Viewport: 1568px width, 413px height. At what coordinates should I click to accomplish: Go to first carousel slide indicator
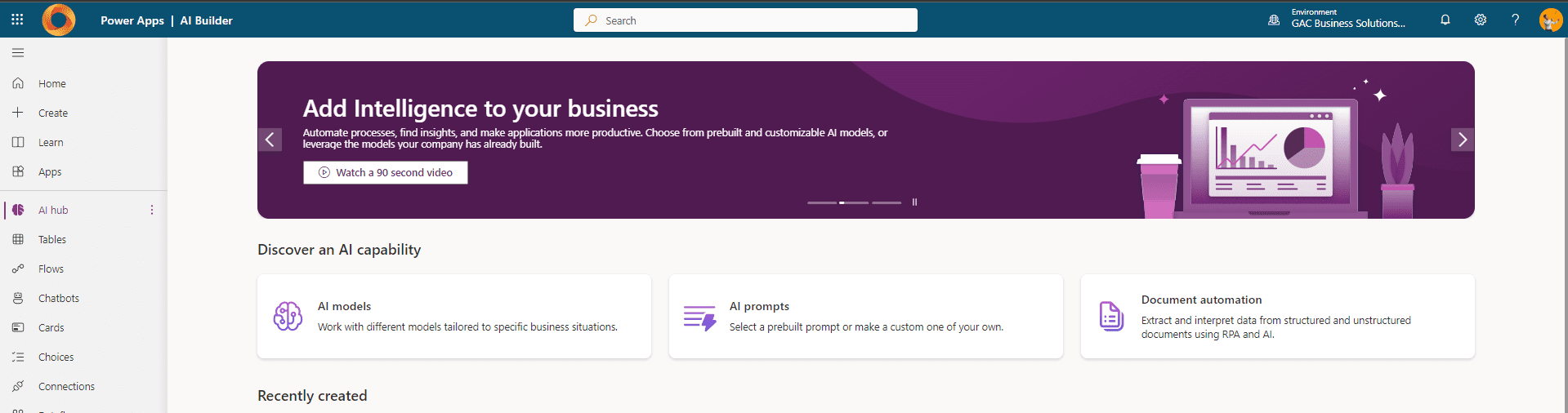(821, 202)
